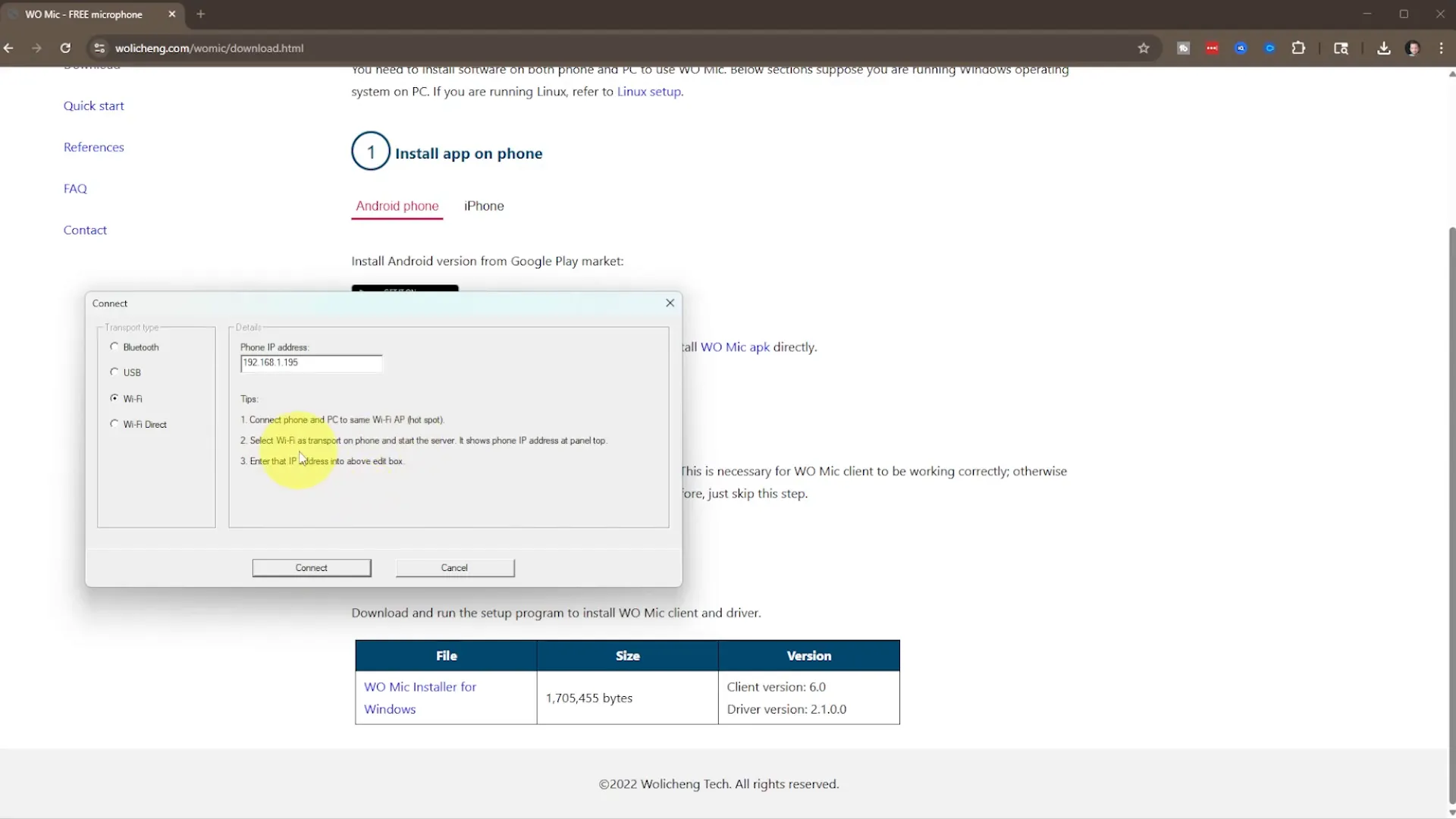Viewport: 1456px width, 819px height.
Task: Select the Wi-Fi Direct transport option
Action: [x=115, y=423]
